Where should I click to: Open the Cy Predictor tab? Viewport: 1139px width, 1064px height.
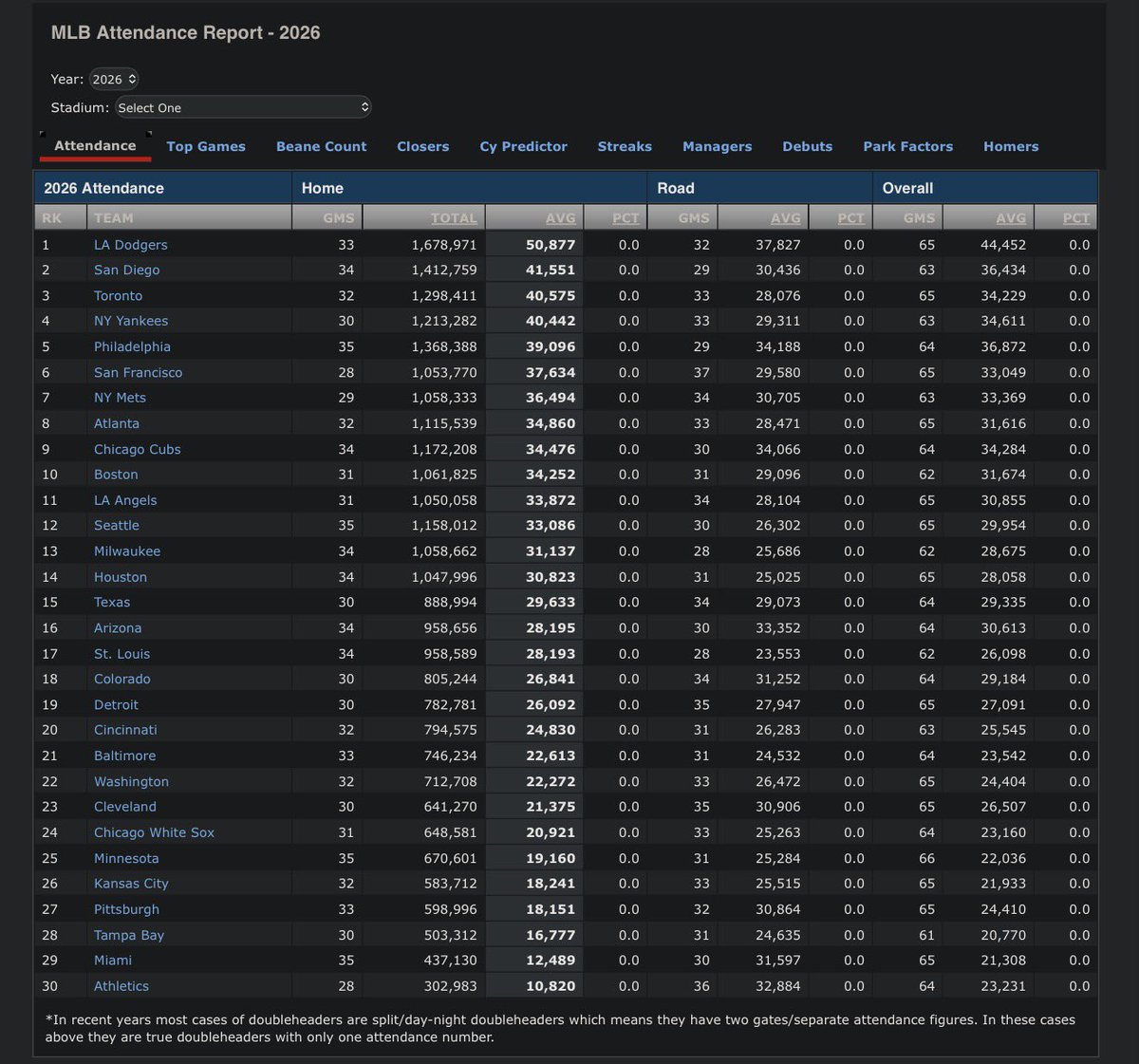523,146
